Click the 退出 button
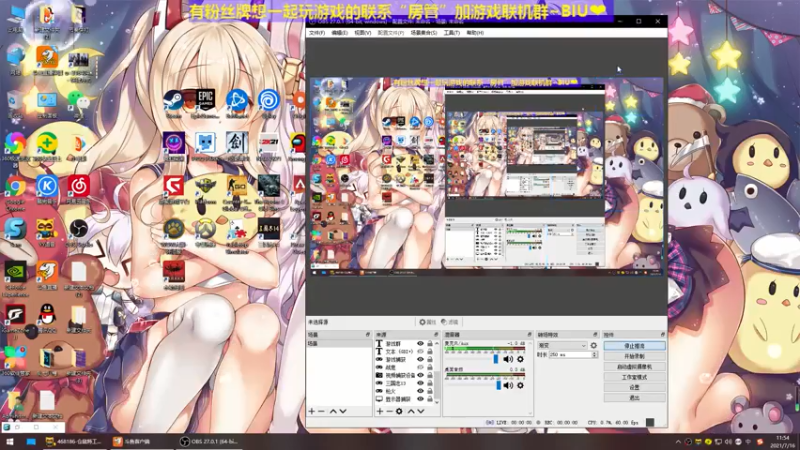This screenshot has height=450, width=800. tap(635, 397)
